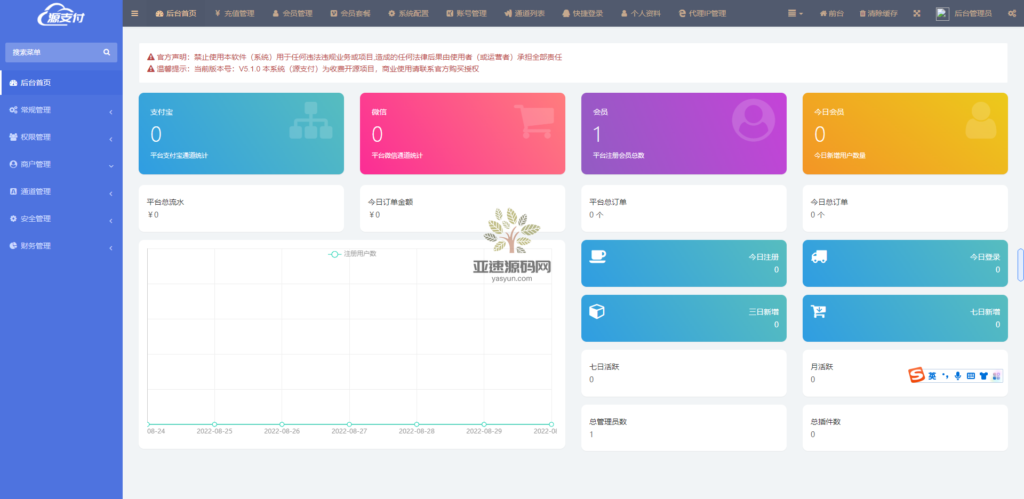The width and height of the screenshot is (1024, 499).
Task: Click the 平台总订单 stat panel
Action: [684, 208]
